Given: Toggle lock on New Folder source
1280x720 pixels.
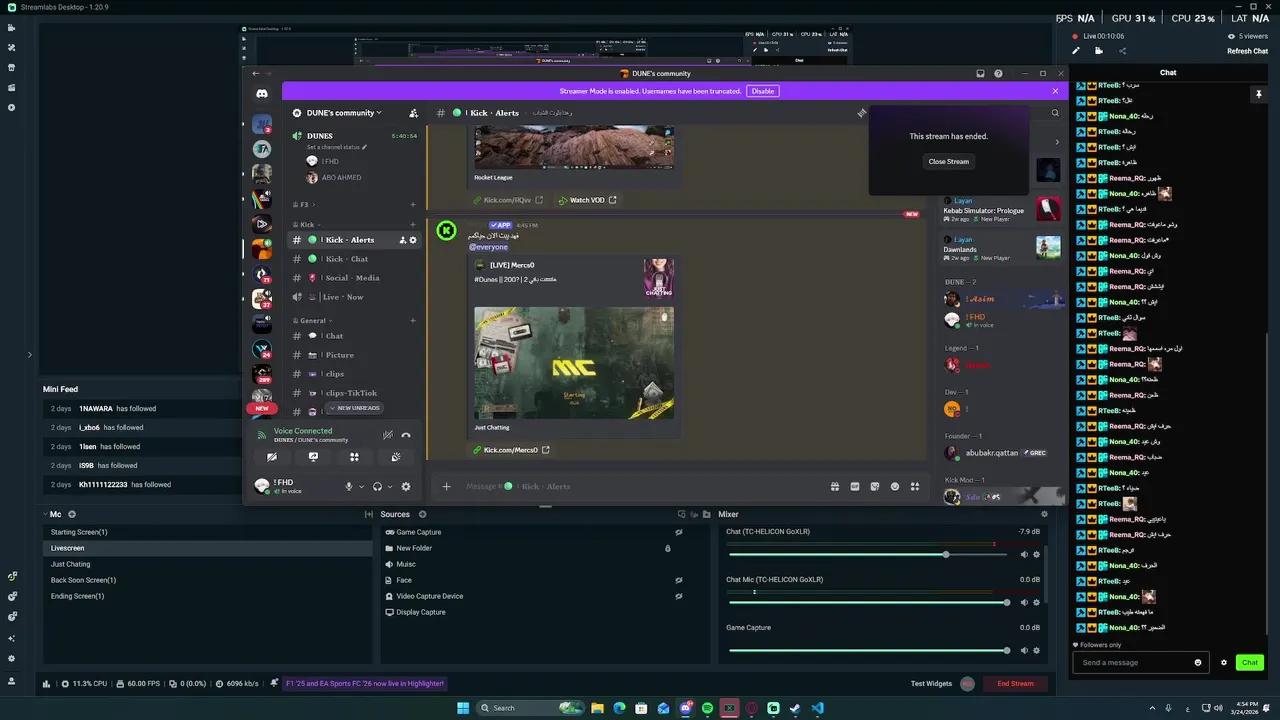Looking at the screenshot, I should tap(668, 548).
